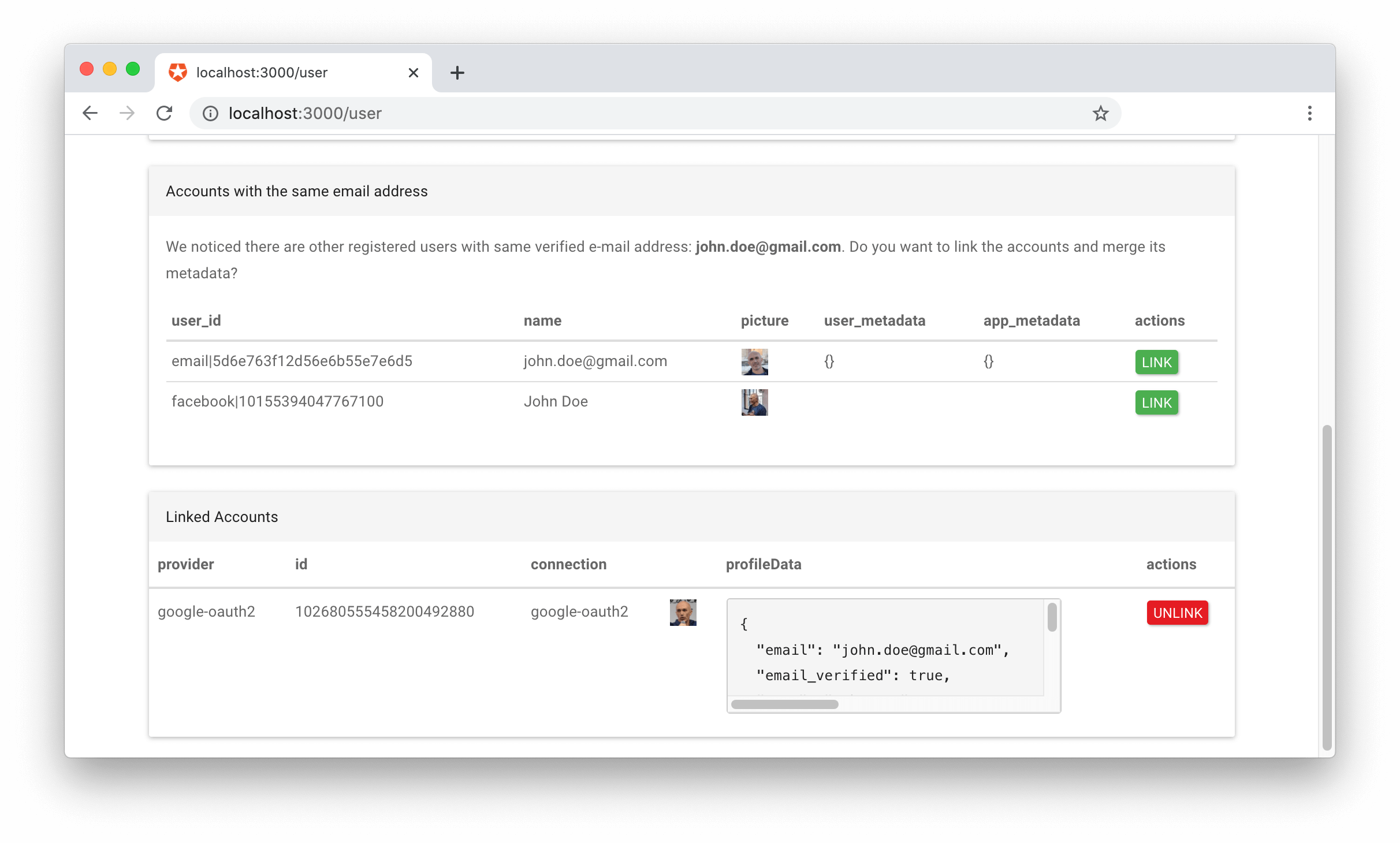The image size is (1400, 843).
Task: Click the site info icon in address bar
Action: click(210, 113)
